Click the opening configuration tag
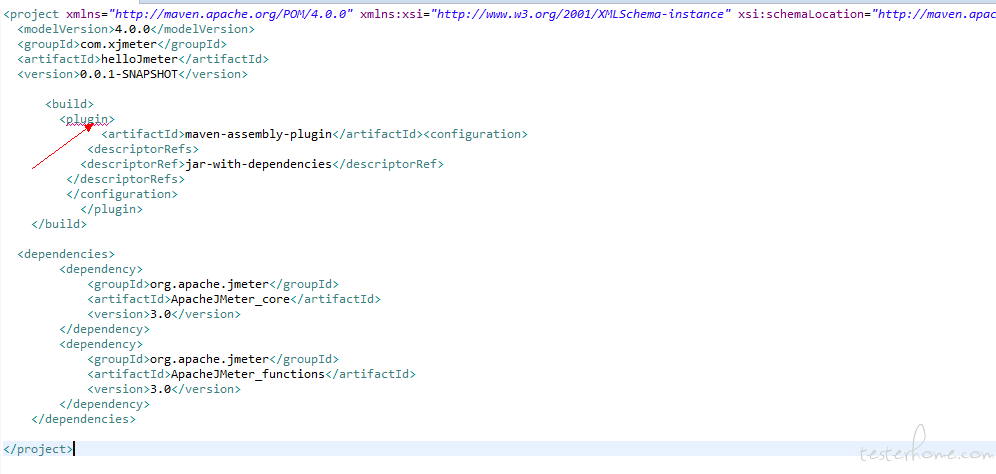 [x=475, y=134]
